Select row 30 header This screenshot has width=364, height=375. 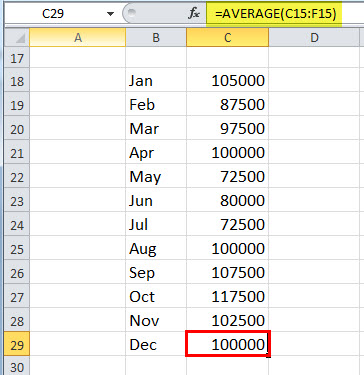click(x=17, y=366)
